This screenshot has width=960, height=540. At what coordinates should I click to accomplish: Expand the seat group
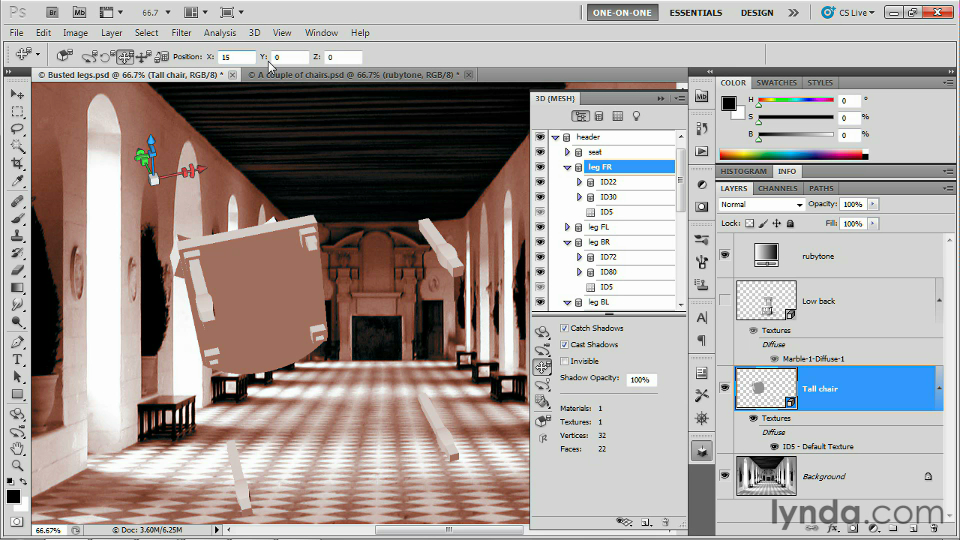point(567,152)
